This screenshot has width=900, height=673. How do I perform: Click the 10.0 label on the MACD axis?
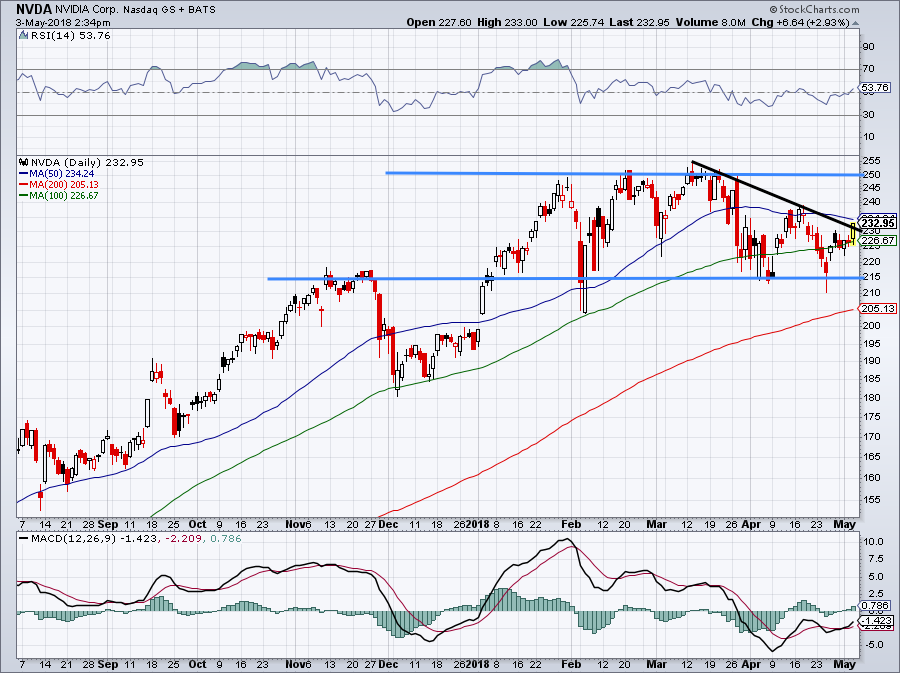click(x=873, y=542)
